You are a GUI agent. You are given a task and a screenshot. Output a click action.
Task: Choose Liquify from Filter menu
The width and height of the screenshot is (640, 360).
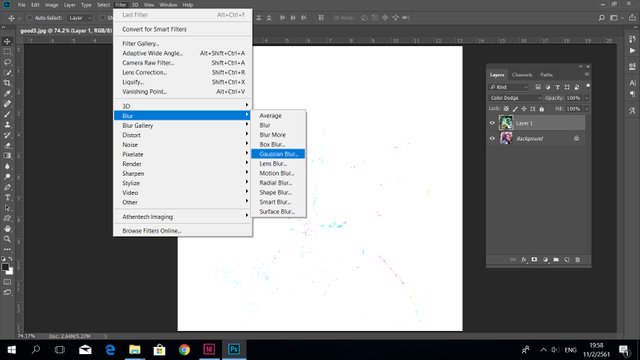[182, 82]
